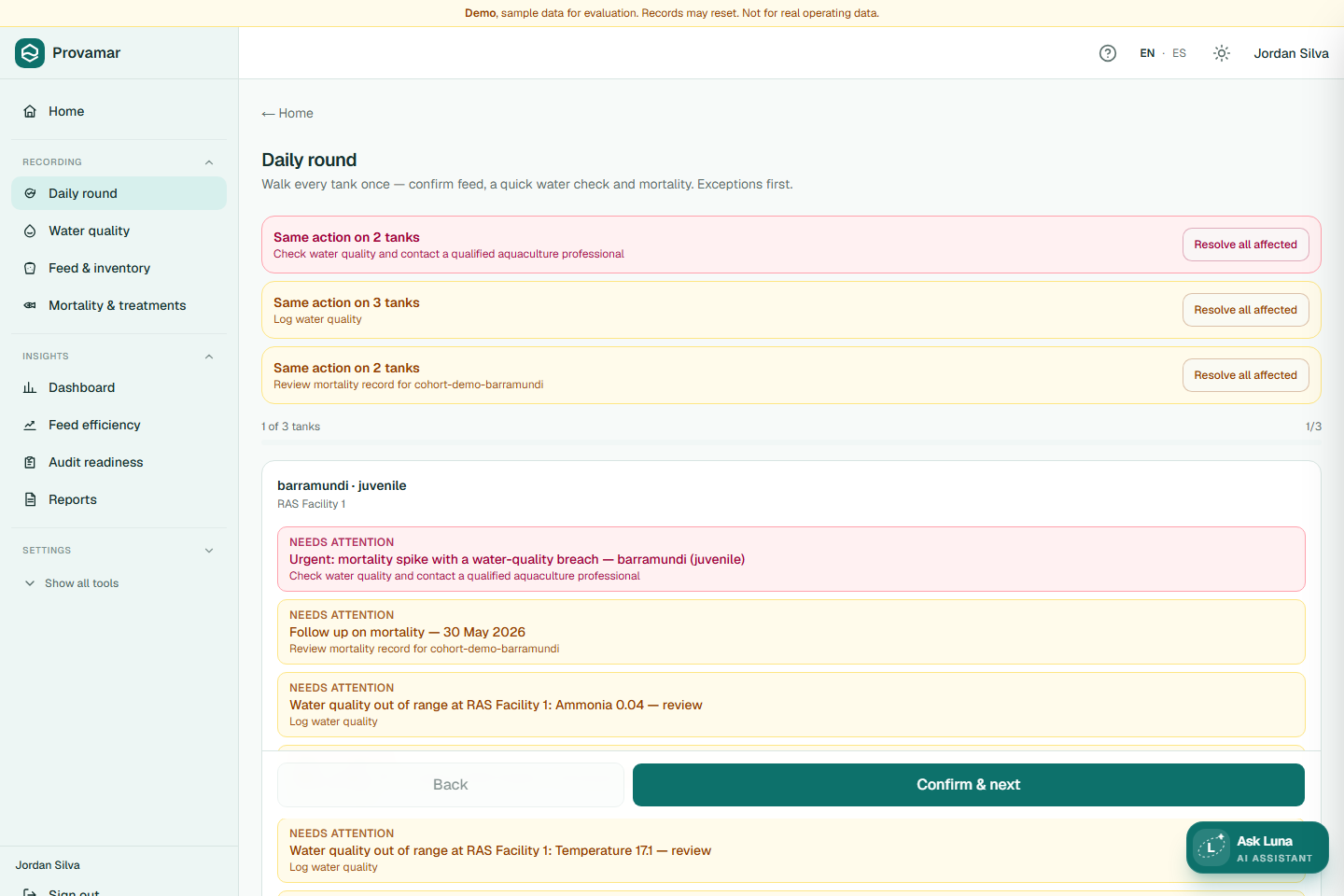Toggle the light/dark theme sun icon
This screenshot has width=1344, height=896.
(x=1222, y=53)
